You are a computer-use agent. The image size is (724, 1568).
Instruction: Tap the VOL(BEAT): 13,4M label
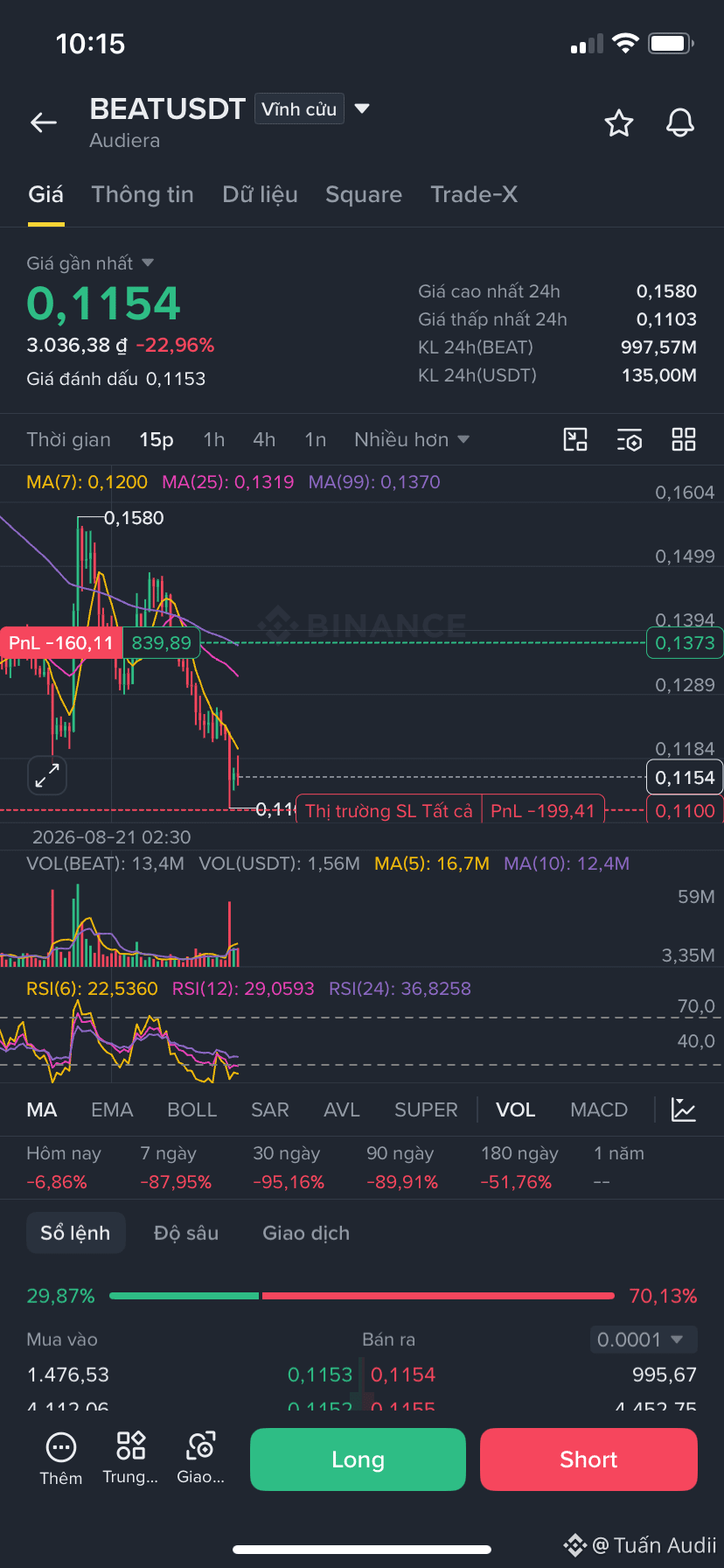tap(105, 864)
